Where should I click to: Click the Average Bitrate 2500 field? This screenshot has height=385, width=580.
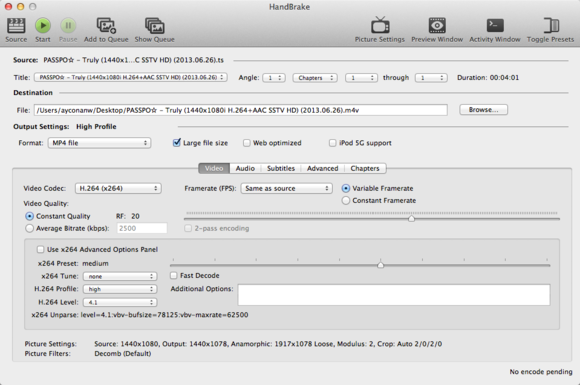pyautogui.click(x=142, y=228)
